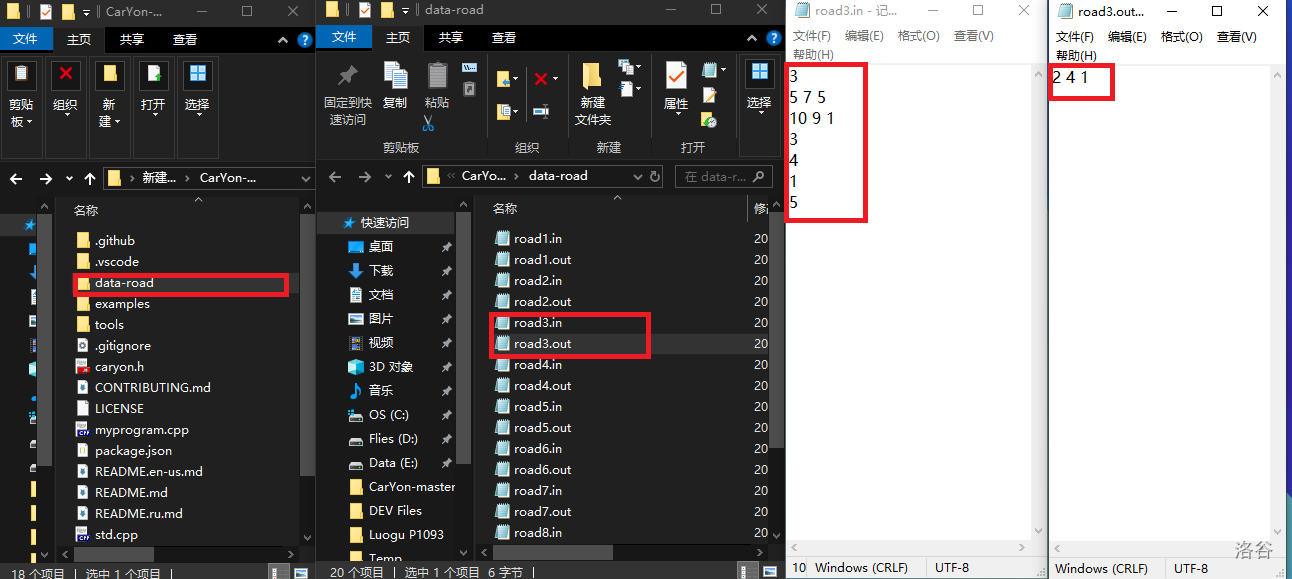This screenshot has width=1292, height=579.
Task: Click the scissors Cut icon in ribbon
Action: pos(428,124)
